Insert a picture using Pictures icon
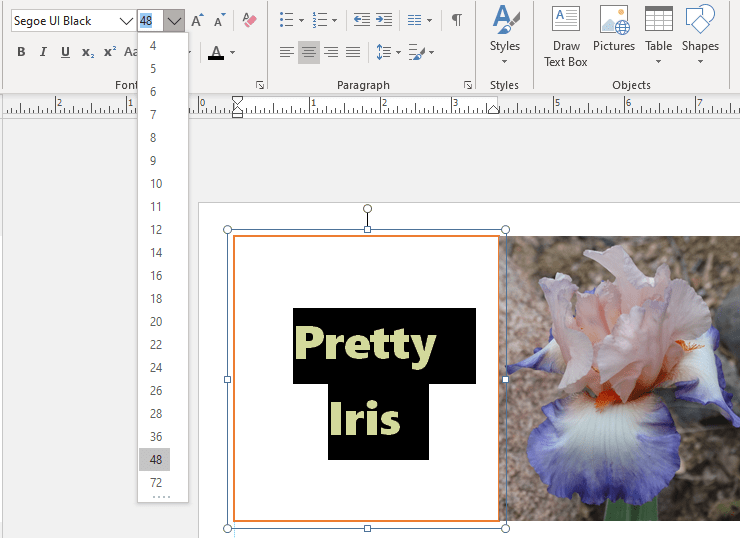The image size is (740, 538). coord(614,30)
